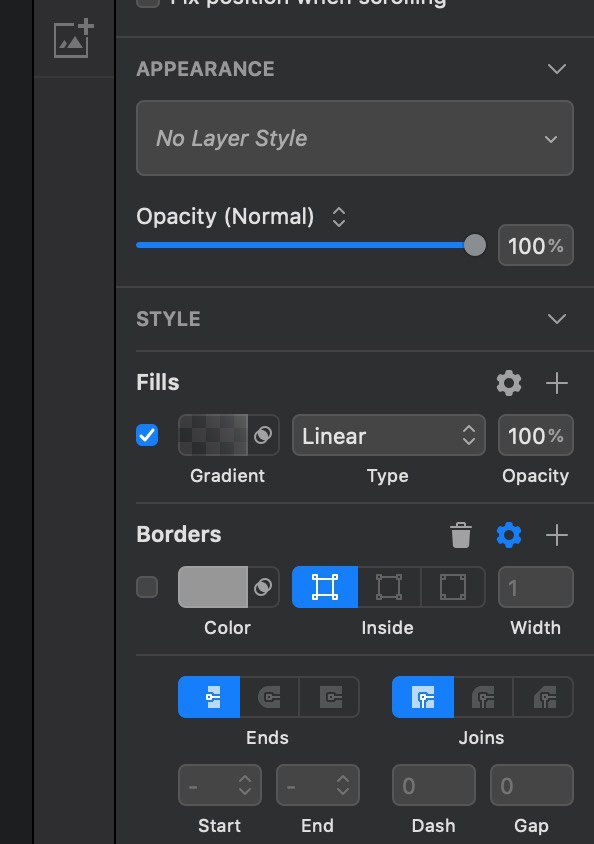Image resolution: width=594 pixels, height=844 pixels.
Task: Enable the border checkbox
Action: point(147,587)
